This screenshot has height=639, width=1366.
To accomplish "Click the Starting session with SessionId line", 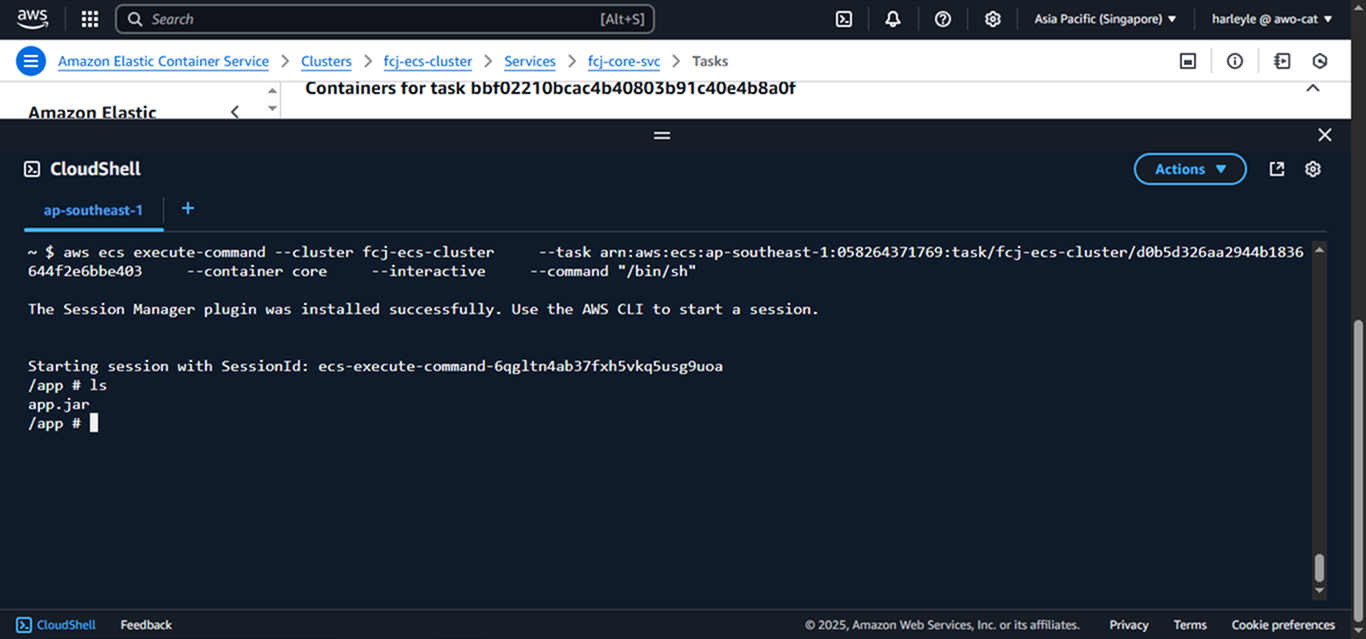I will pyautogui.click(x=375, y=366).
